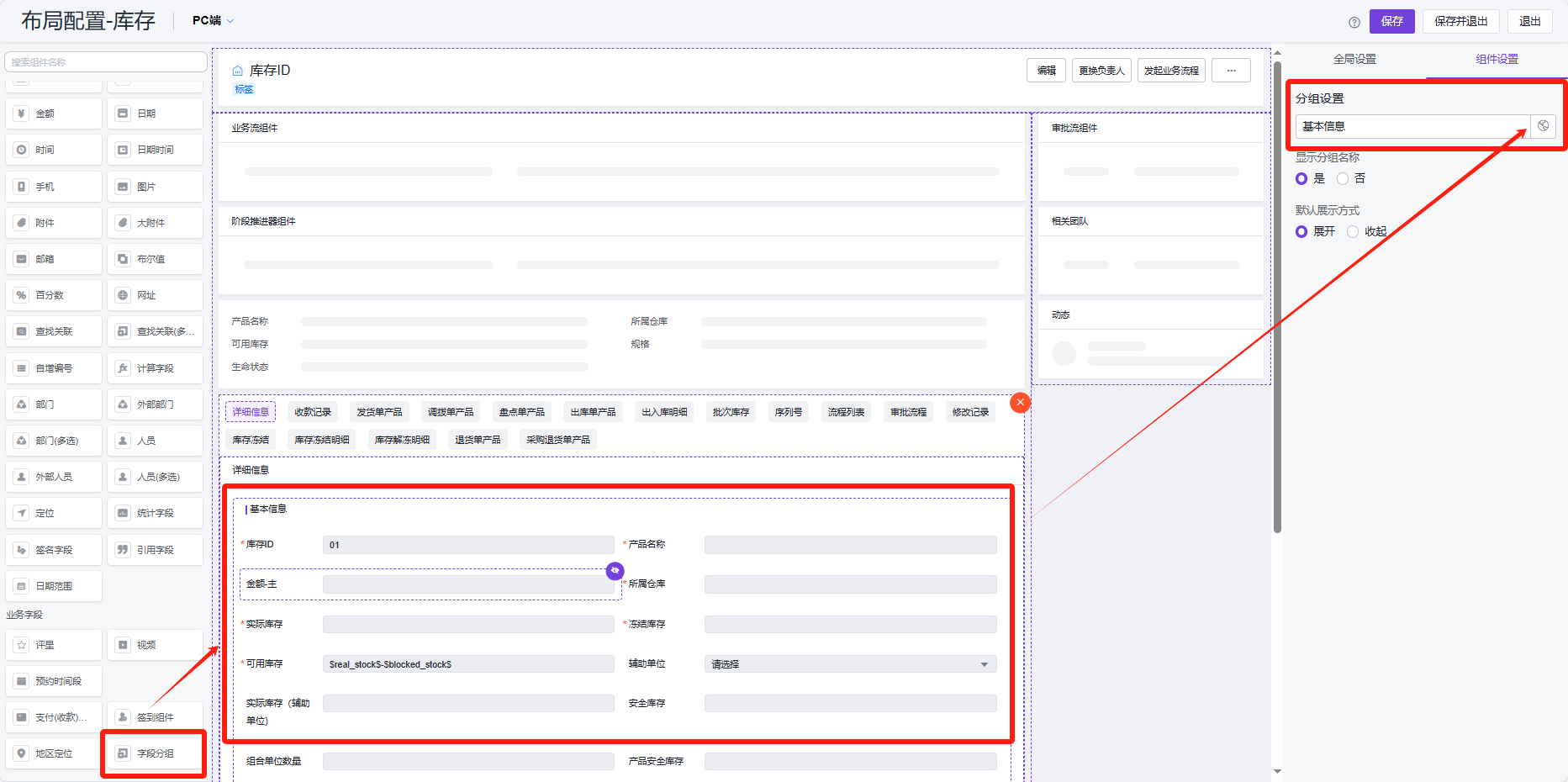Click the 发起业务流程 button

point(1171,71)
